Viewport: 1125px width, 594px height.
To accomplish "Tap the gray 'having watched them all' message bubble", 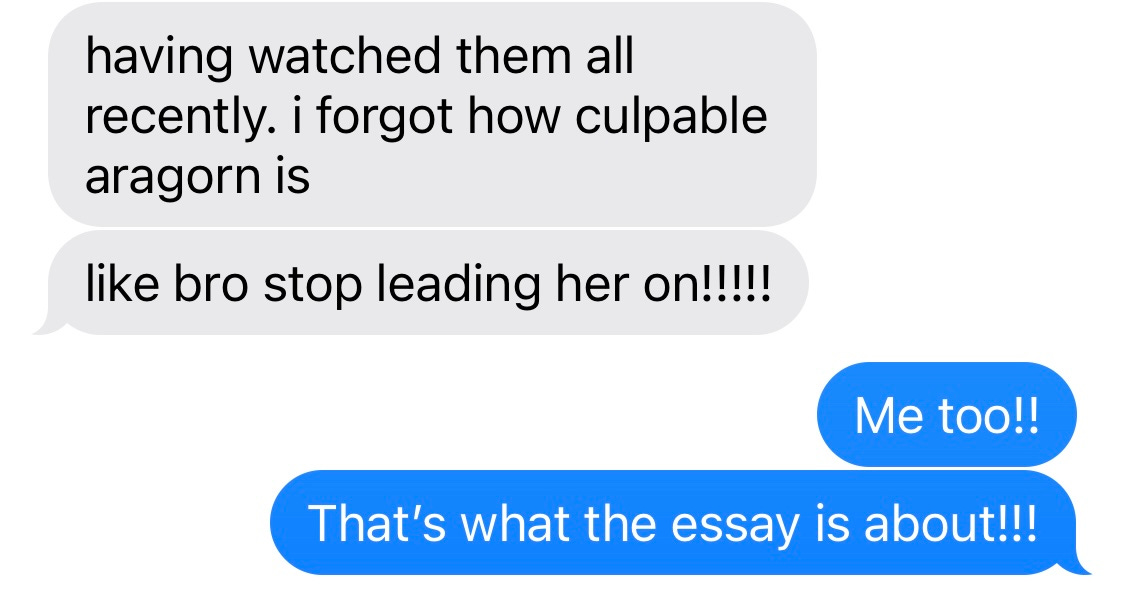I will 432,115.
